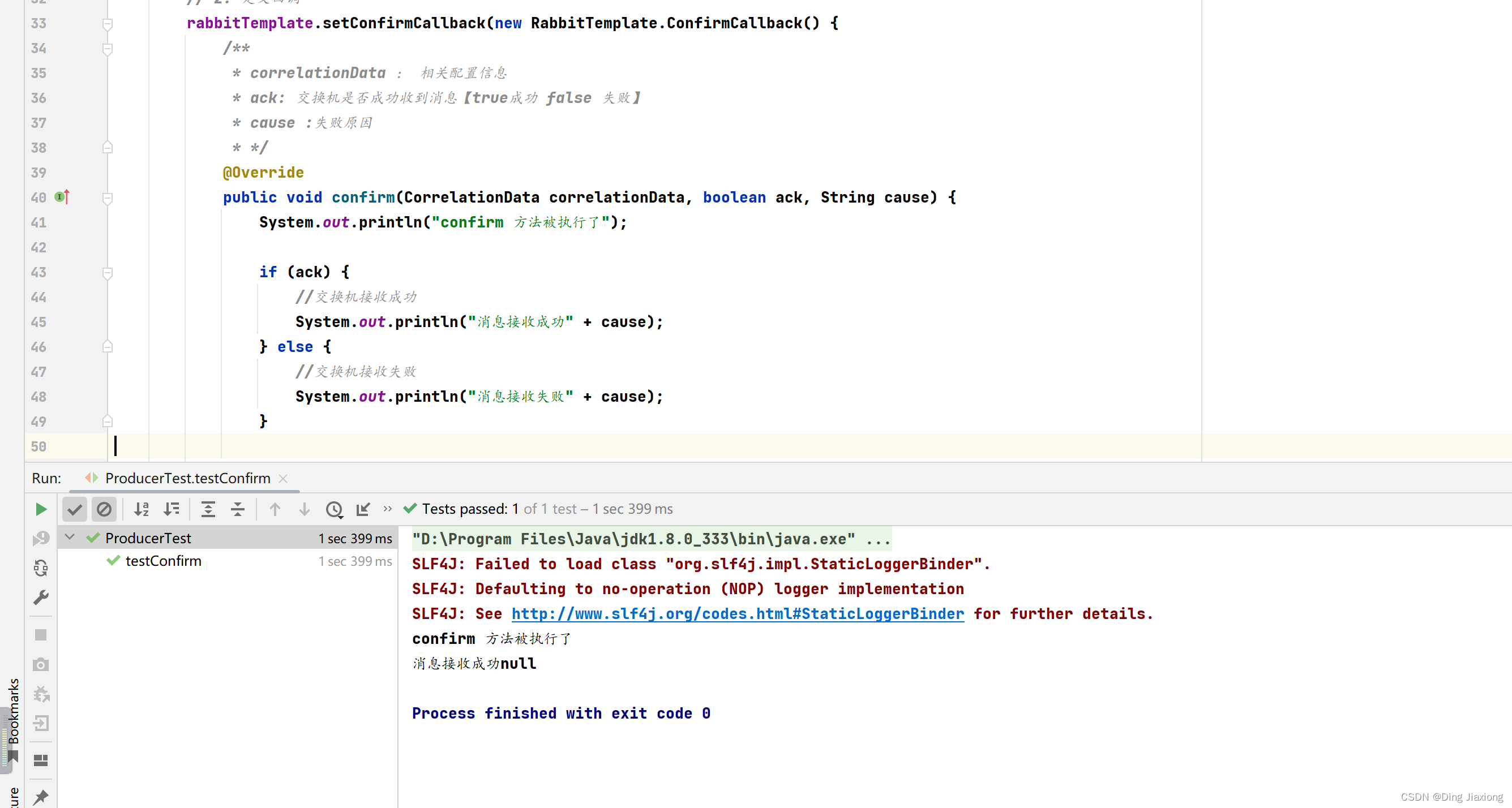
Task: Click the '消息接收成功null' console output
Action: pos(474,663)
